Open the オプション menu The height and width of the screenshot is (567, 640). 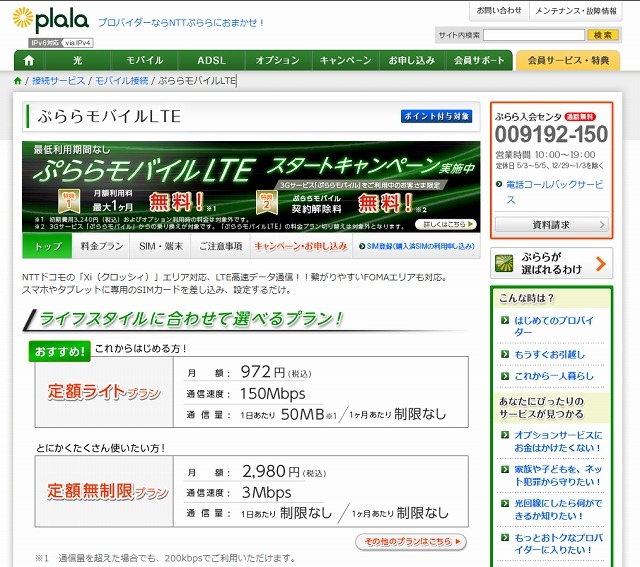[278, 60]
